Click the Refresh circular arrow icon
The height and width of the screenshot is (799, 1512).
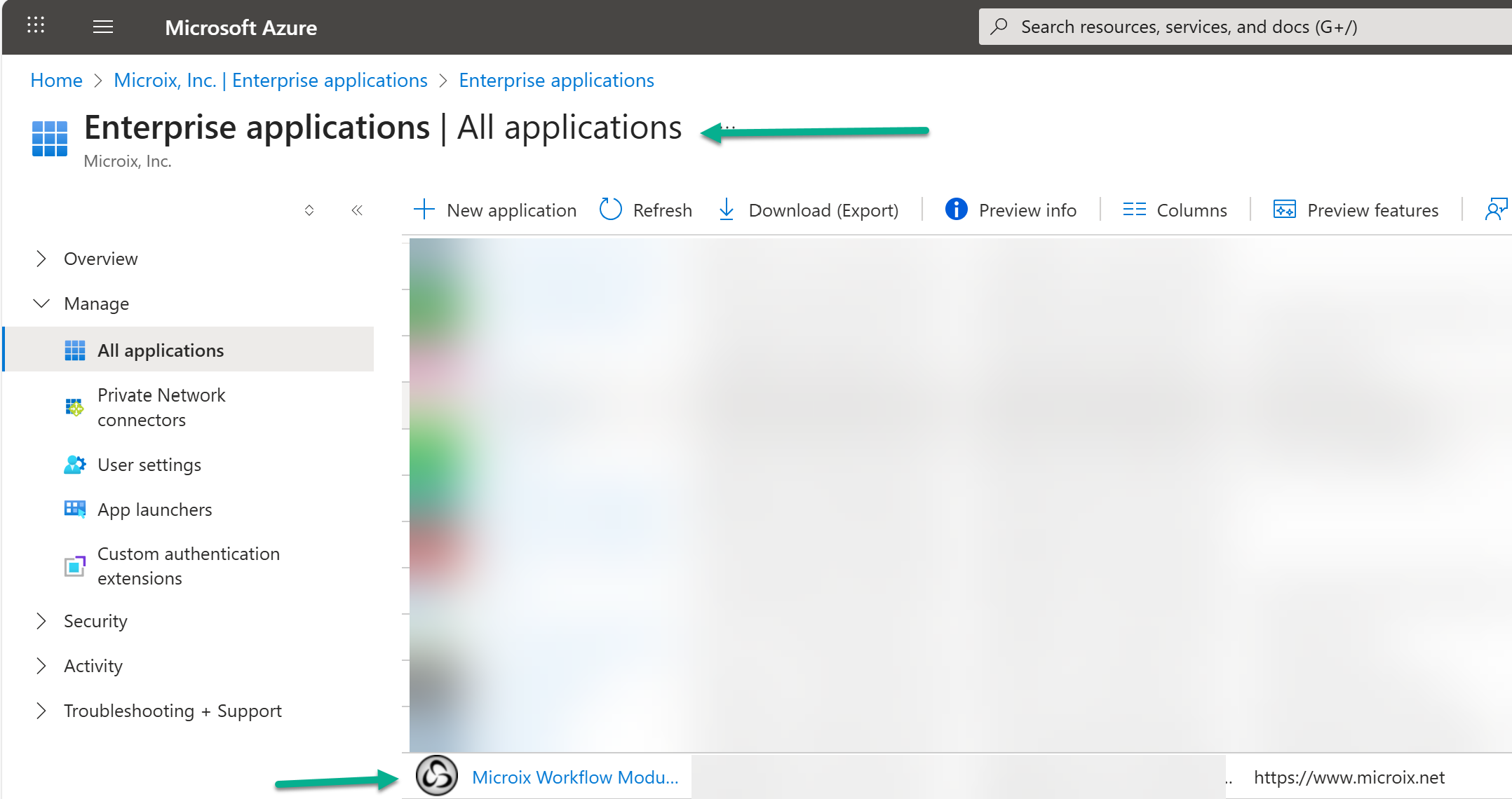(x=610, y=210)
